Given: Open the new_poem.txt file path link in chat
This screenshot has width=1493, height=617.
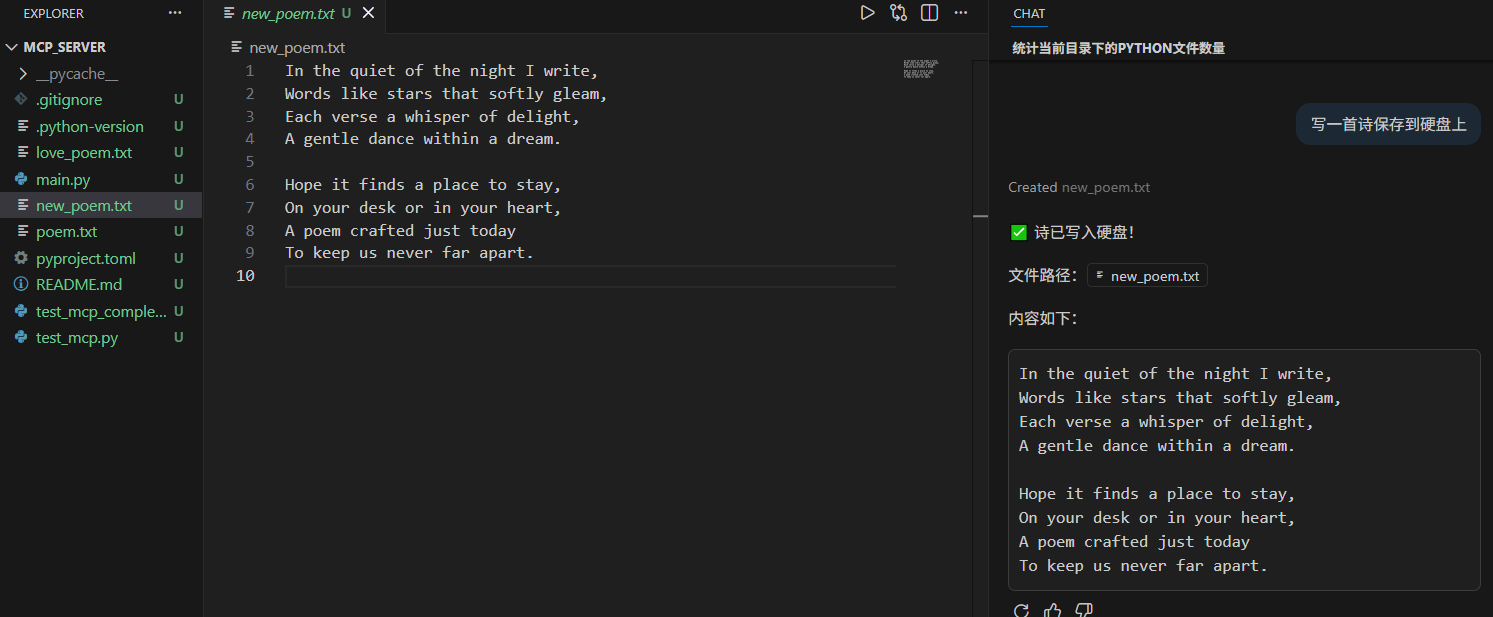Looking at the screenshot, I should click(x=1147, y=276).
